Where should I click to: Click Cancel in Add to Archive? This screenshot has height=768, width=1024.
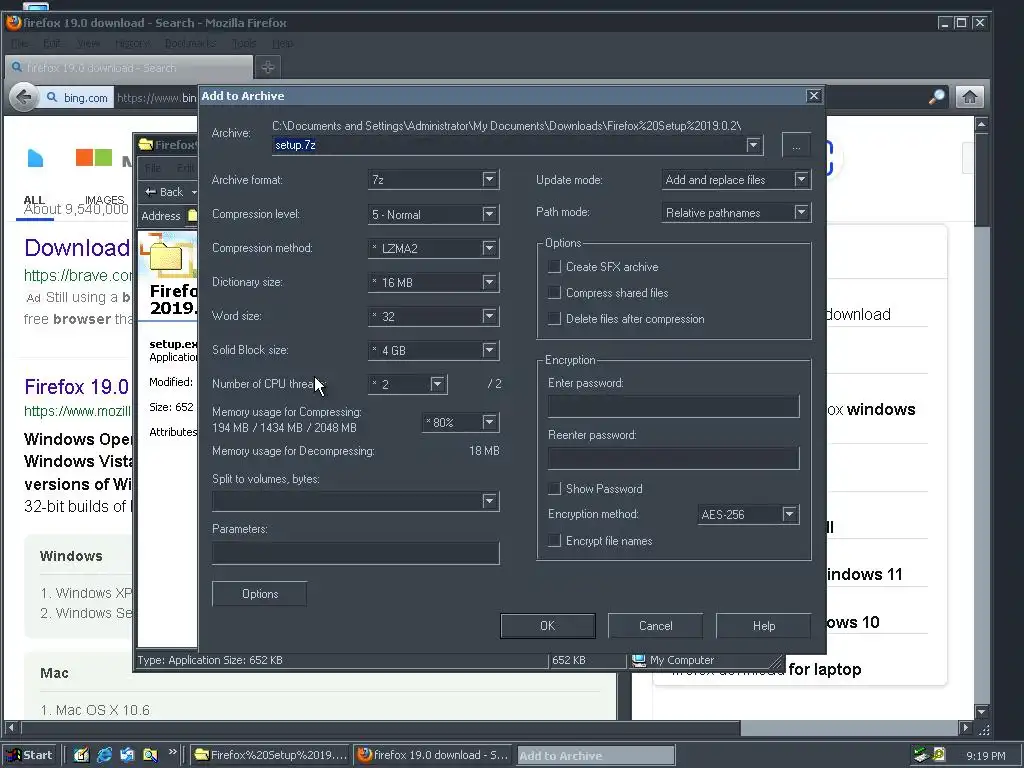coord(656,626)
